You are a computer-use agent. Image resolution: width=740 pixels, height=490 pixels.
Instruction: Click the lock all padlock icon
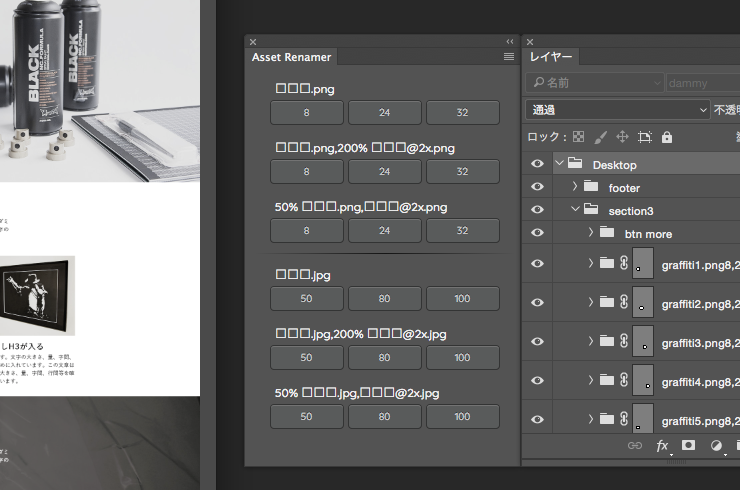pos(667,137)
